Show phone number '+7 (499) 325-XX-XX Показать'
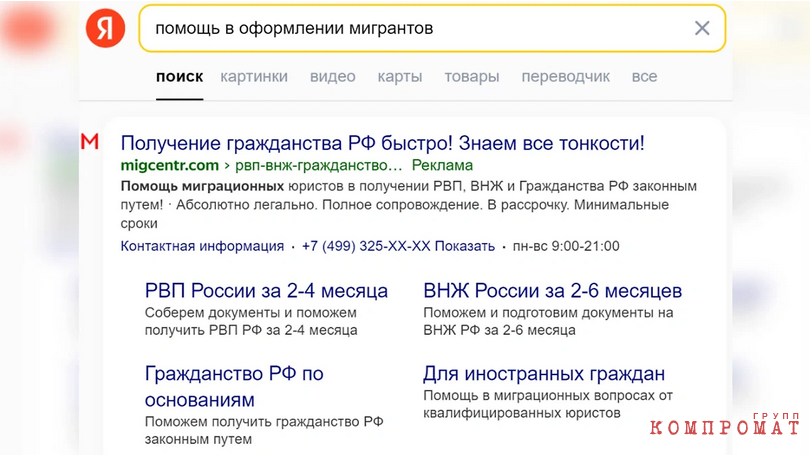The image size is (810, 455). click(398, 246)
